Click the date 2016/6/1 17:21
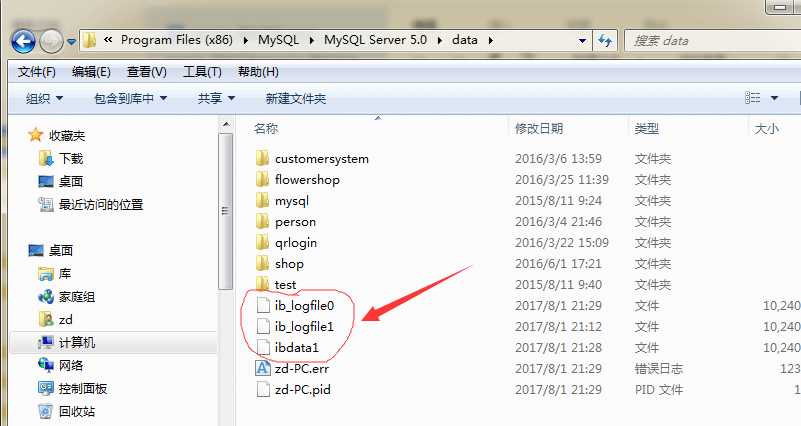The image size is (801, 426). coord(558,264)
